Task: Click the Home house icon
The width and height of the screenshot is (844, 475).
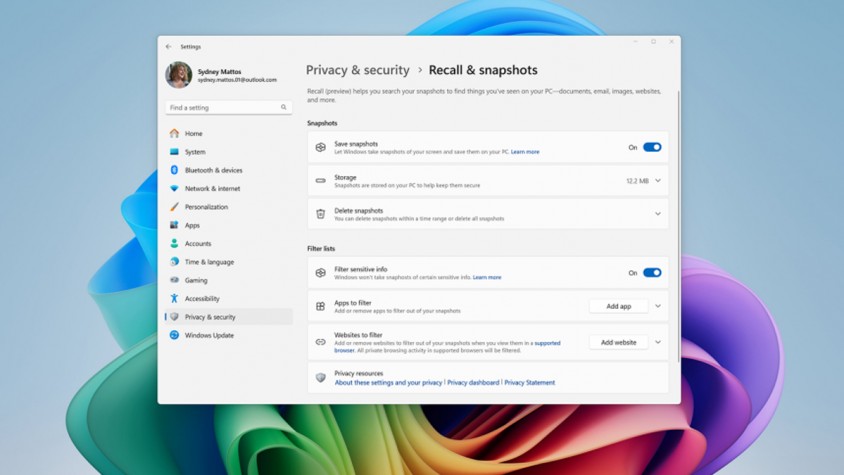Action: pos(174,133)
